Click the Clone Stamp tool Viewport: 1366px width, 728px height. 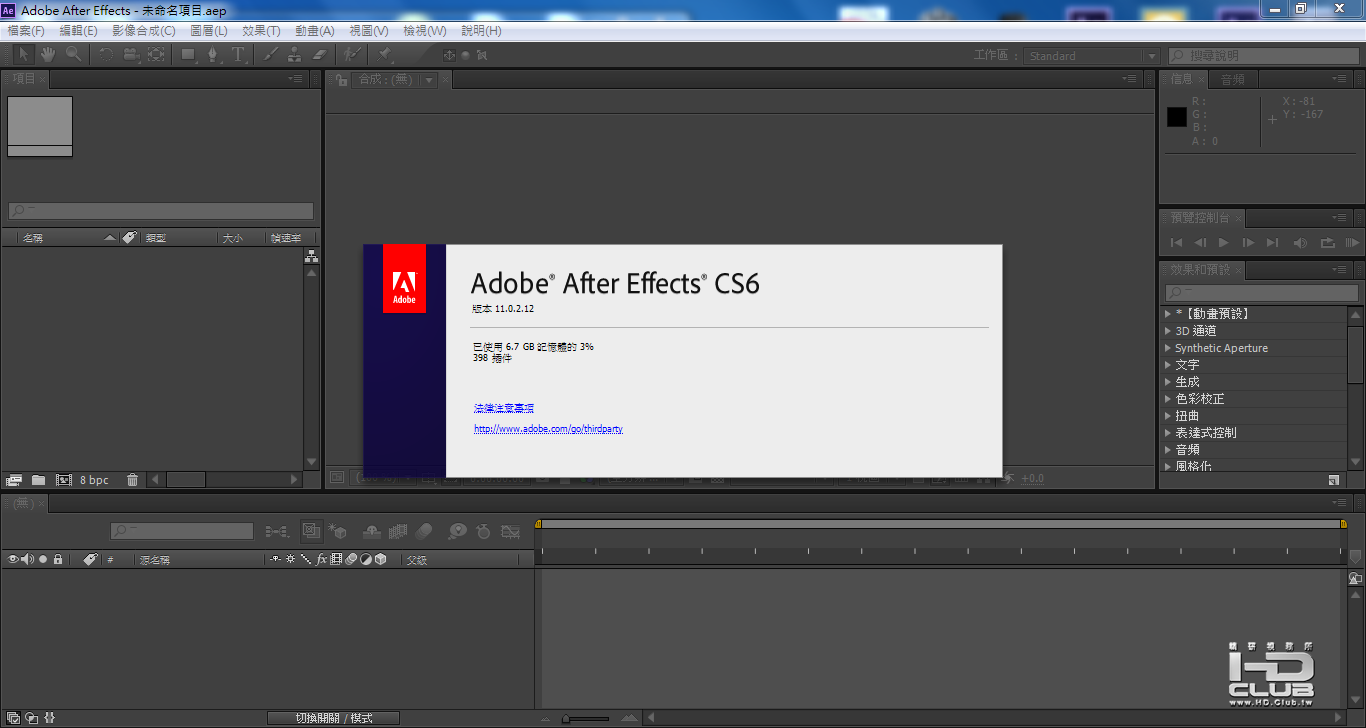[x=295, y=55]
